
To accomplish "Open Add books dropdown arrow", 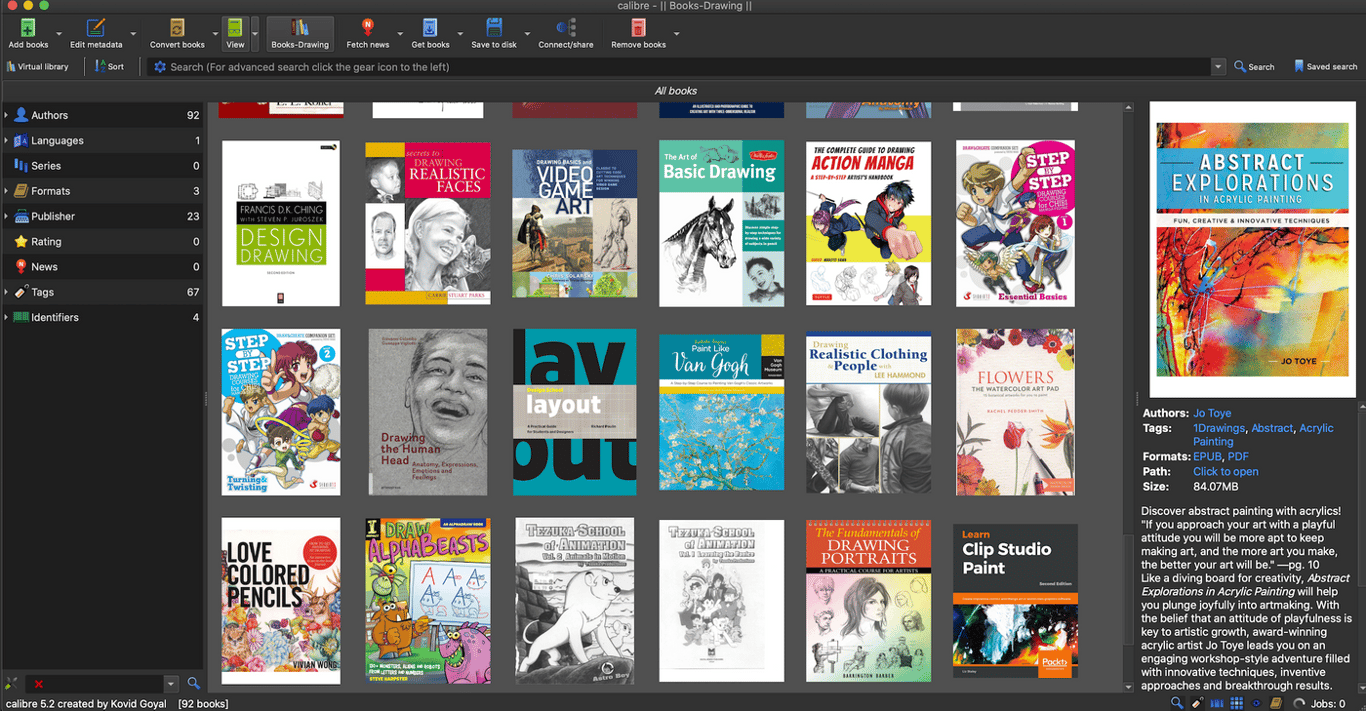I will (59, 34).
